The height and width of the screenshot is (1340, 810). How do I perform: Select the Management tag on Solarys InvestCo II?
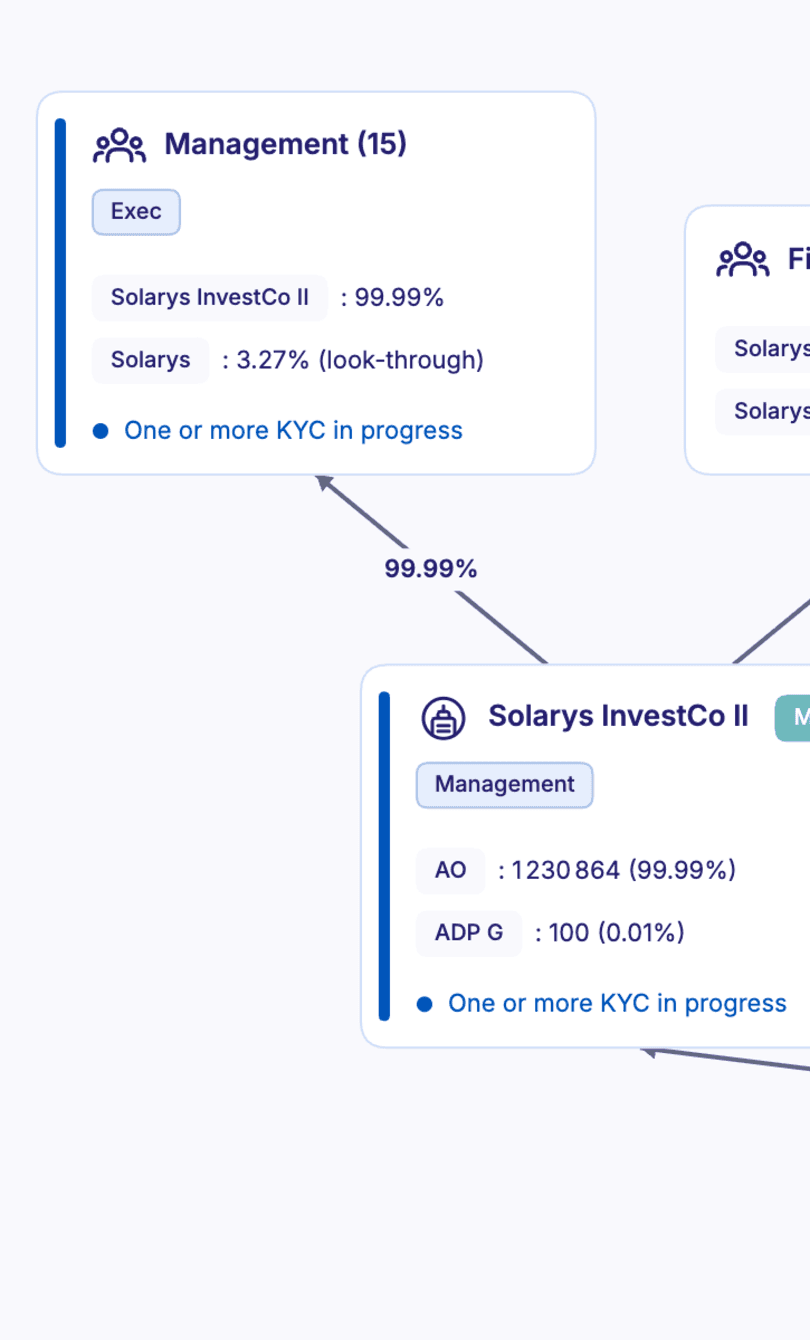point(505,785)
